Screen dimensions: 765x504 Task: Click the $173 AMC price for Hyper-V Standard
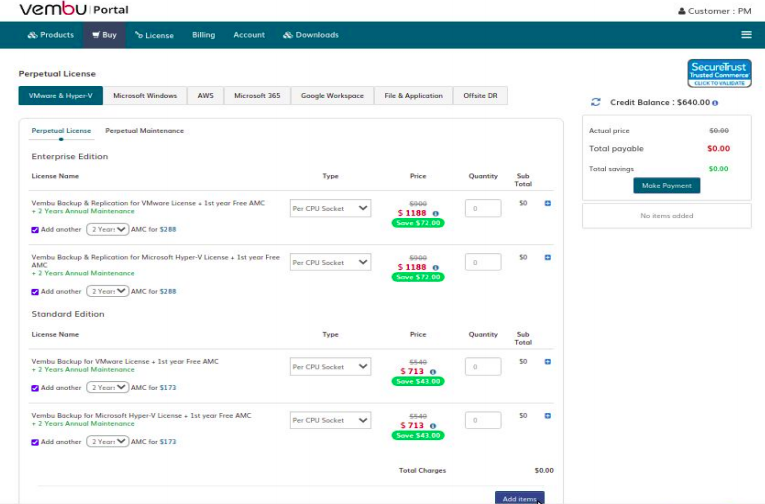(168, 442)
